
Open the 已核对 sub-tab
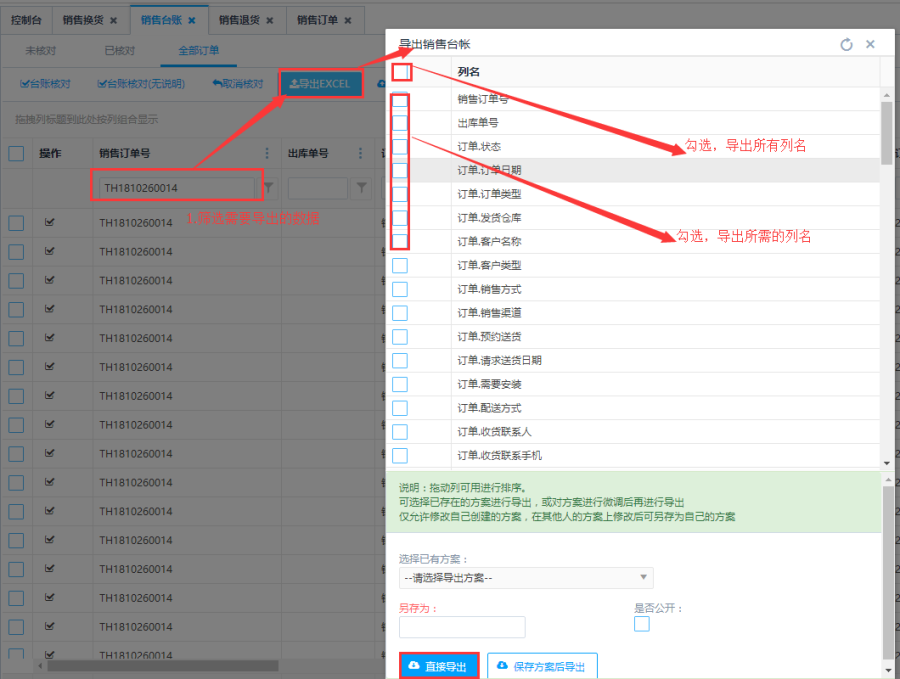click(x=119, y=50)
